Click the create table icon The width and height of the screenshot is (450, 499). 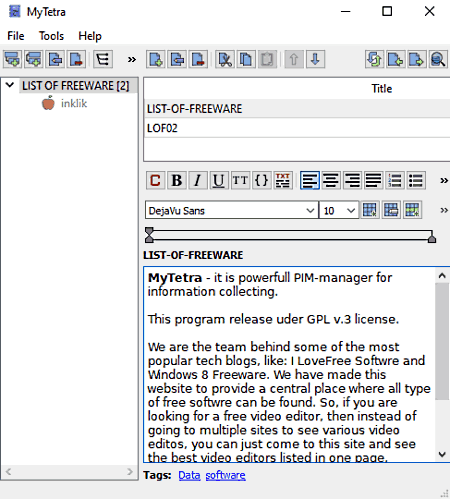coord(370,210)
